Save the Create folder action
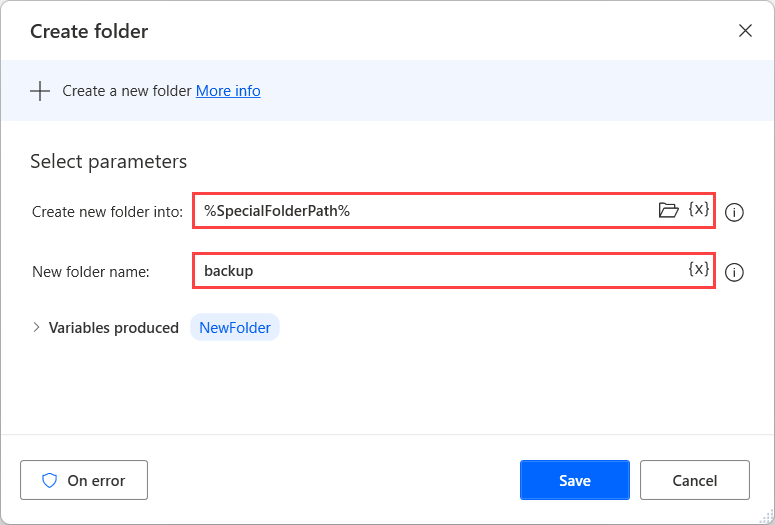This screenshot has height=525, width=775. point(575,480)
